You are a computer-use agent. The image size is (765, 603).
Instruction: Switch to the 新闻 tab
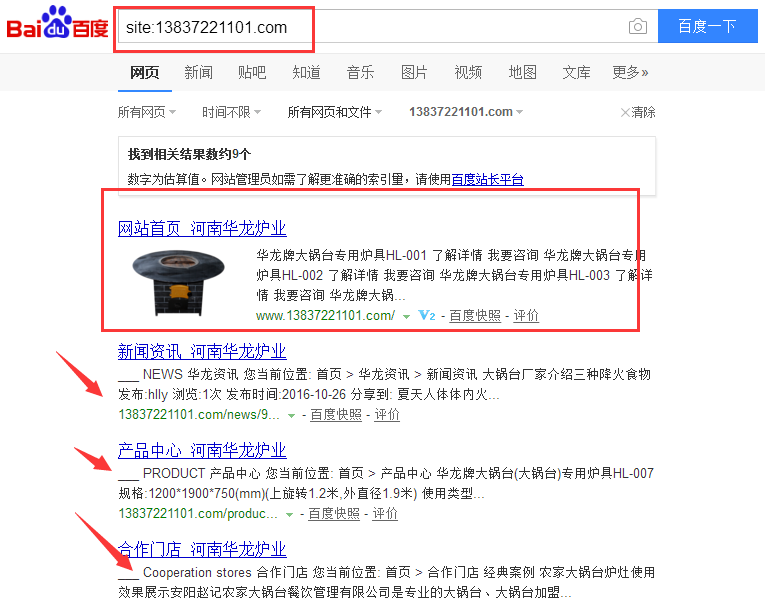click(198, 72)
